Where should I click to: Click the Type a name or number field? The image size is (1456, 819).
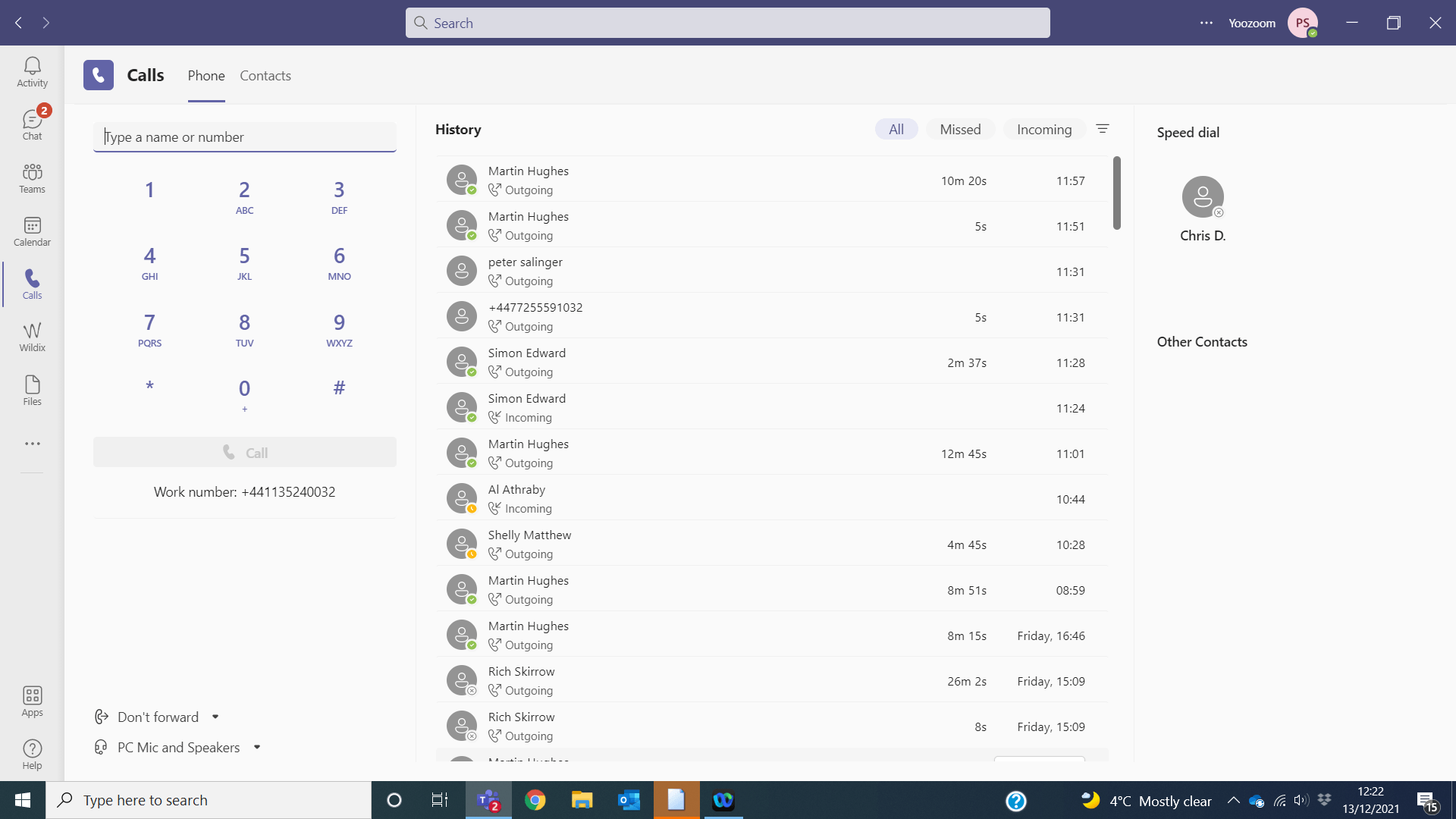point(244,136)
